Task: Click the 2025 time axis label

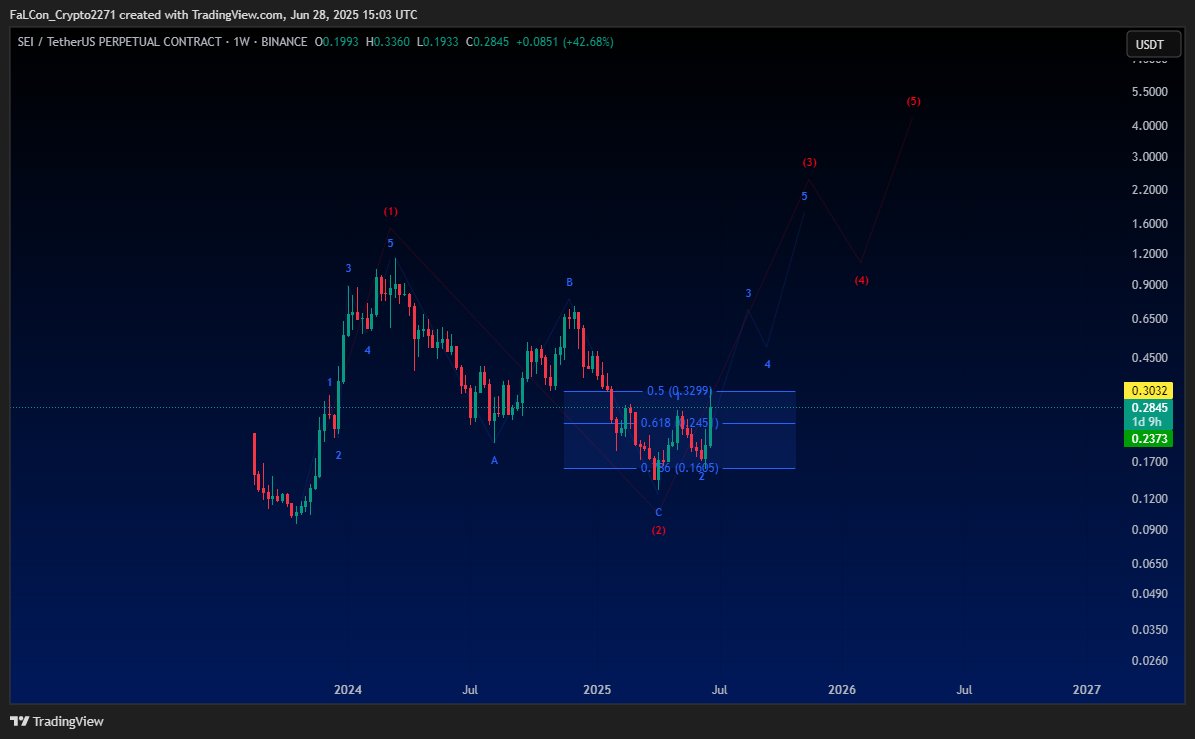Action: [597, 689]
